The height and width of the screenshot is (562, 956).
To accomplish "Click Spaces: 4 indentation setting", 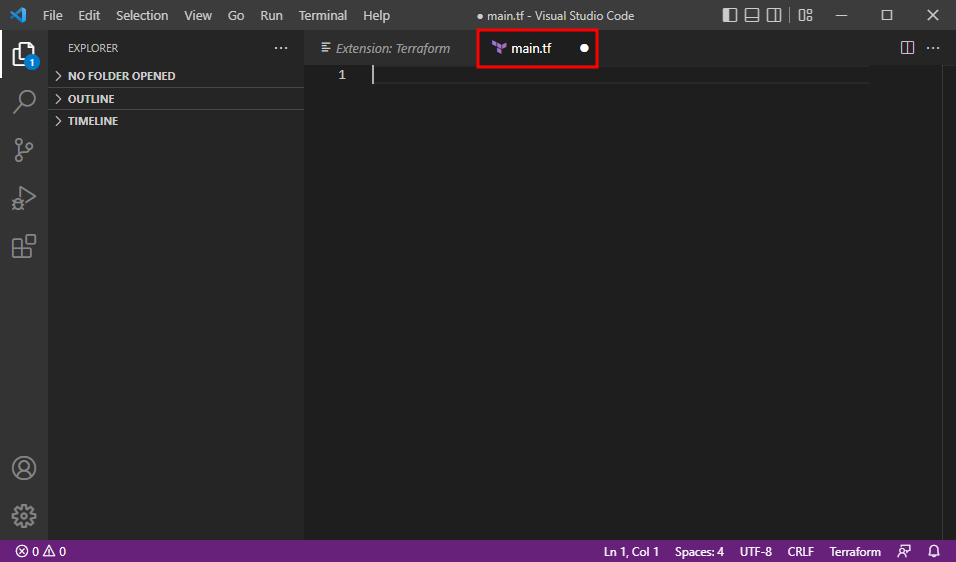I will click(x=699, y=552).
